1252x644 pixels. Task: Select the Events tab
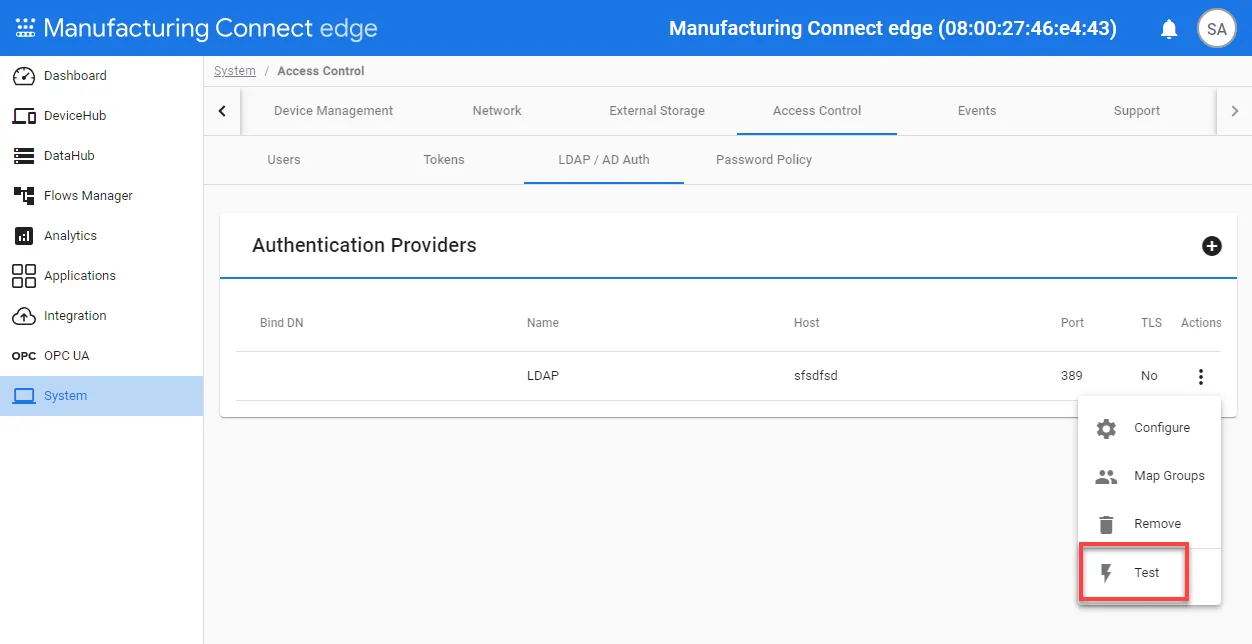[x=977, y=111]
